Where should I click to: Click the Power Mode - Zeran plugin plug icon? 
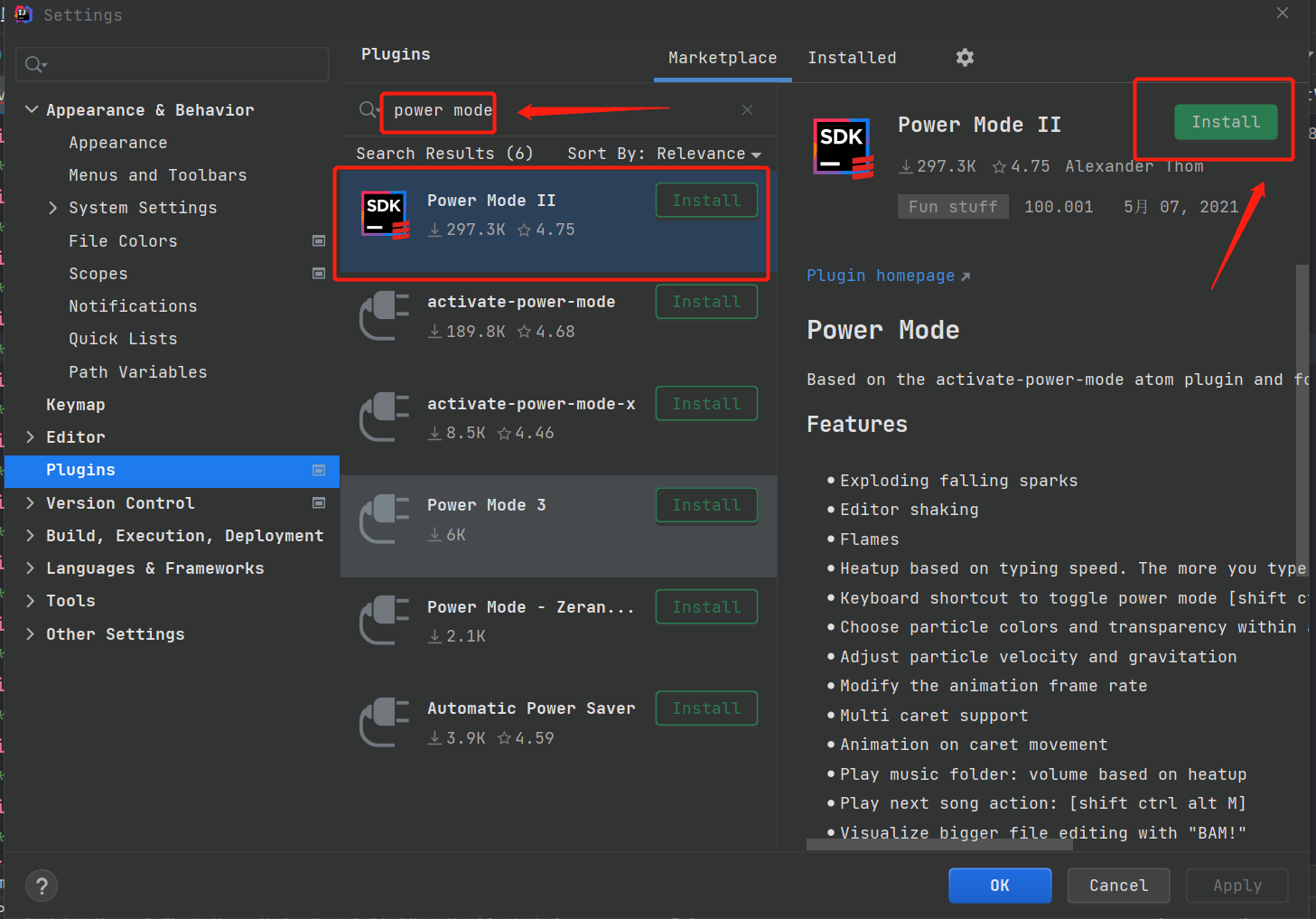tap(385, 620)
